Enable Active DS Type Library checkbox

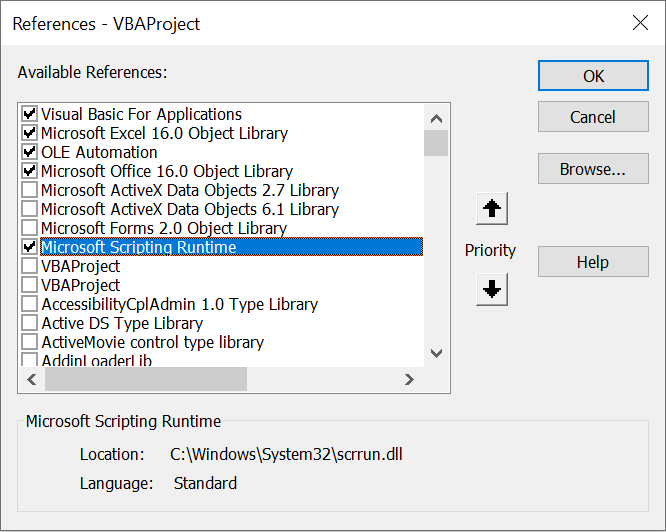29,323
